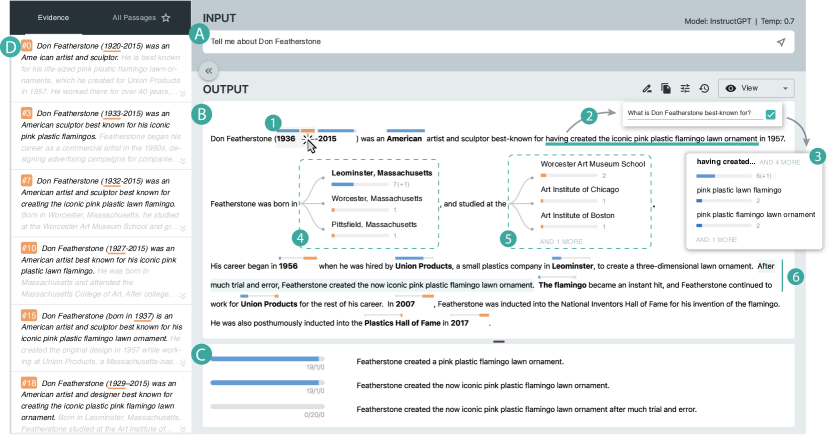The height and width of the screenshot is (435, 830).
Task: Click AND 1 MORE under Art Institute of Boston
Action: click(x=561, y=241)
